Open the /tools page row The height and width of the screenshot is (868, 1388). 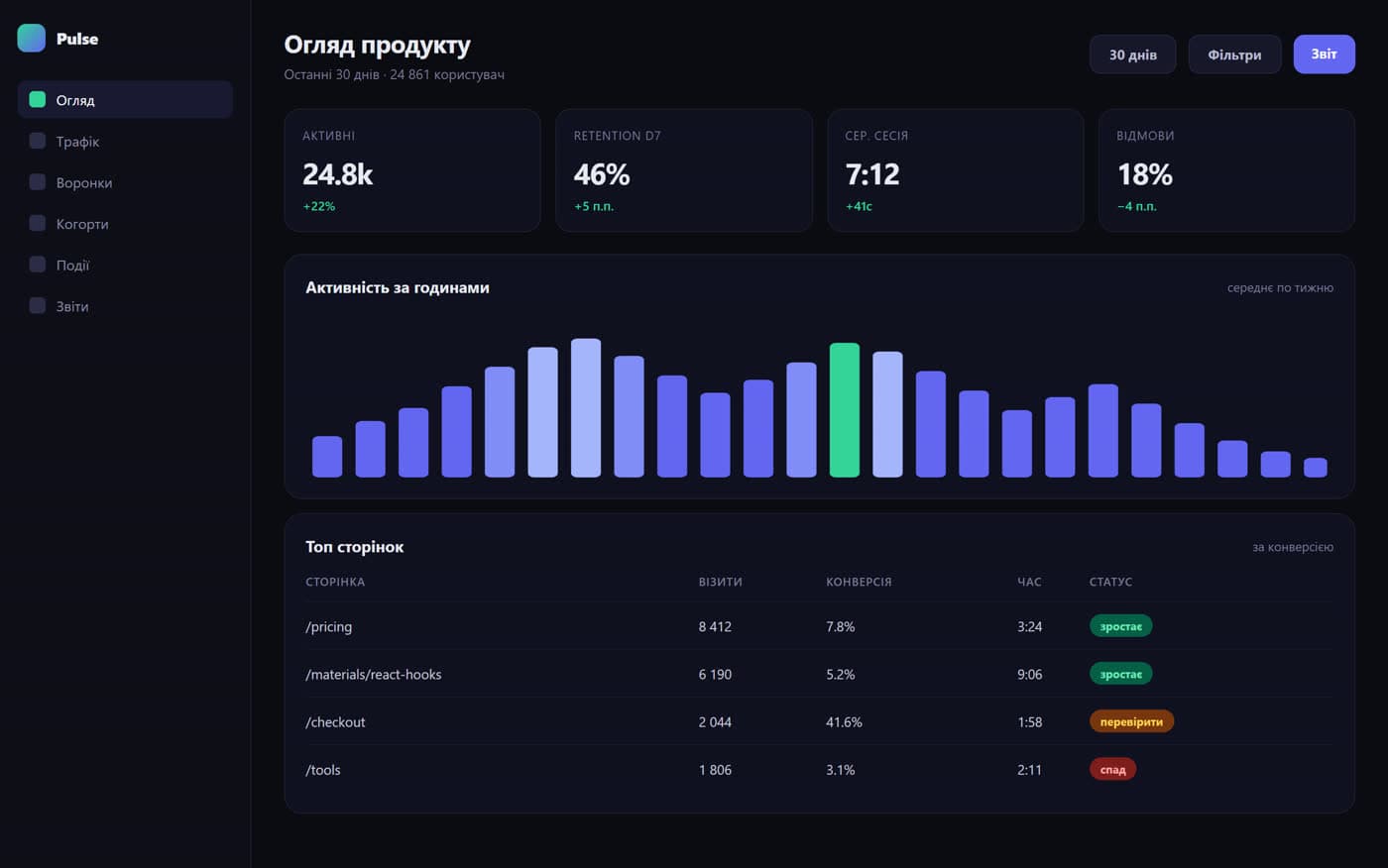819,769
